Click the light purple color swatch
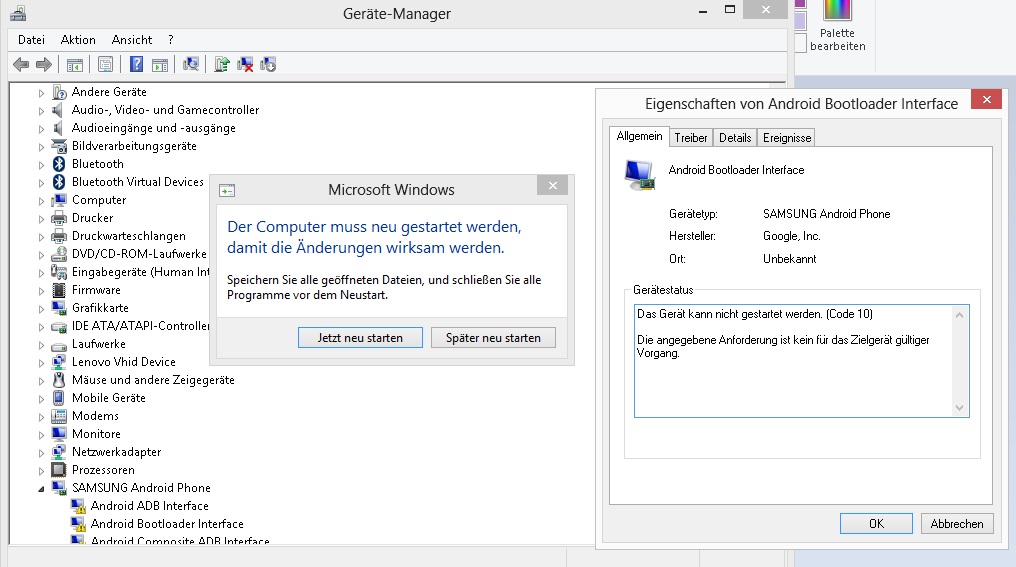 click(800, 22)
